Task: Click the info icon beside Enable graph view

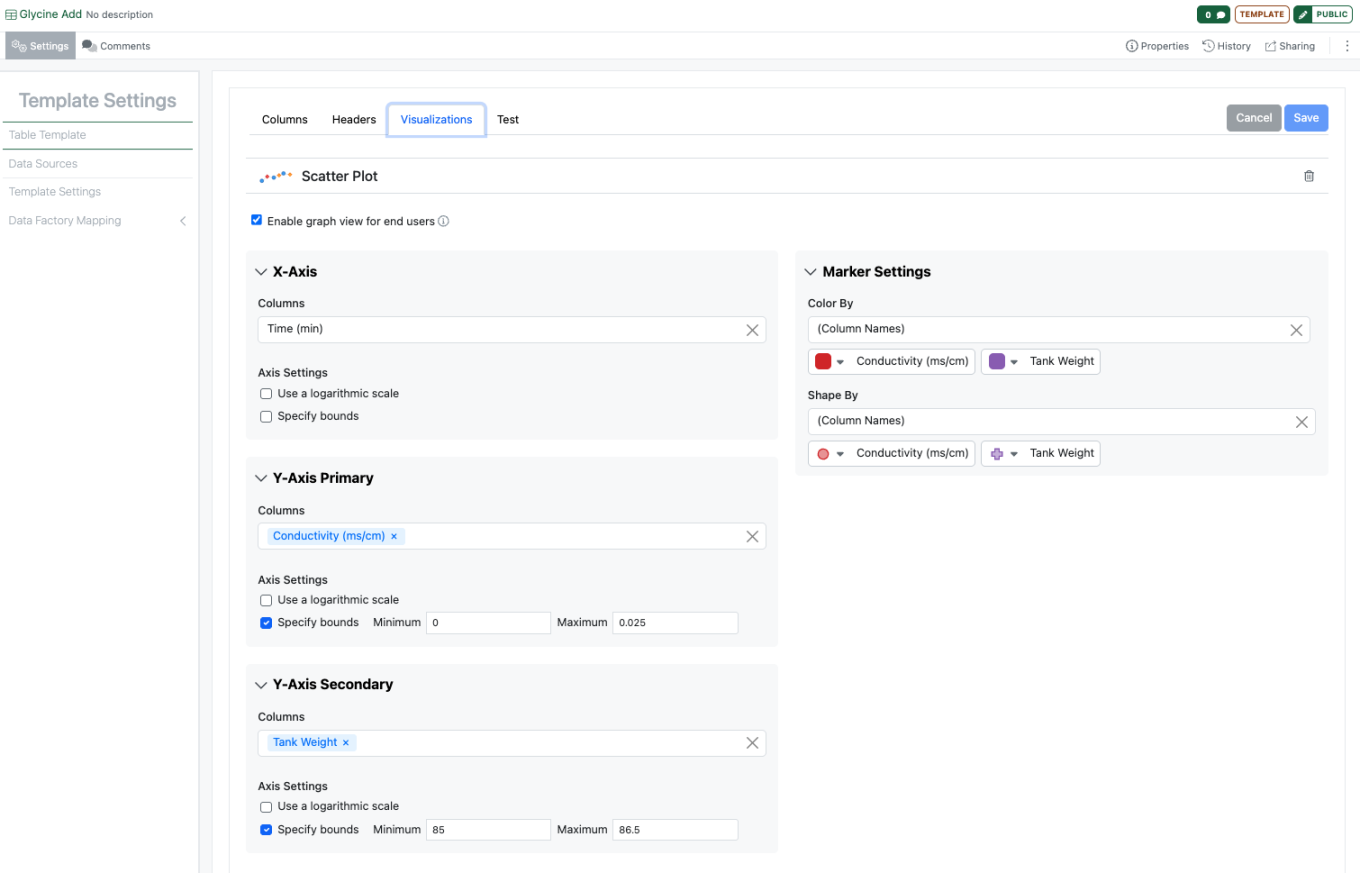Action: 444,221
